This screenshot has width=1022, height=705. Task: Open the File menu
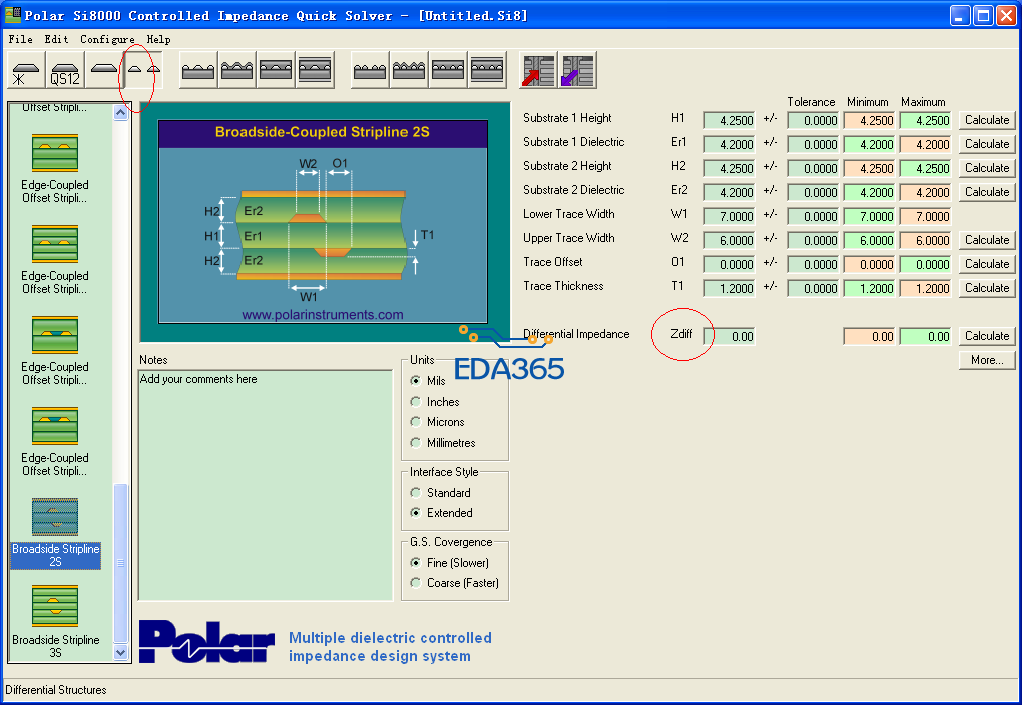(20, 39)
